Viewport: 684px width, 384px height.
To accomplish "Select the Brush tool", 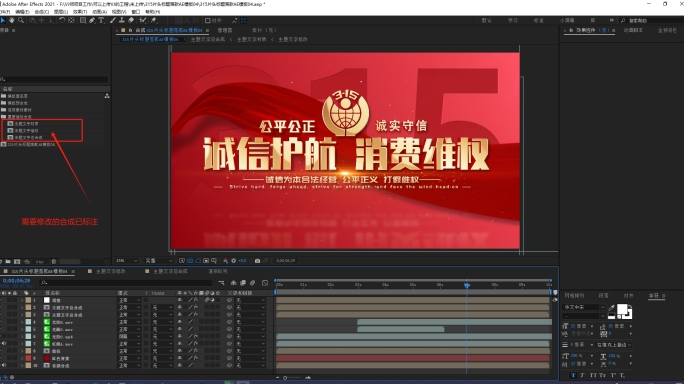I will [x=113, y=20].
